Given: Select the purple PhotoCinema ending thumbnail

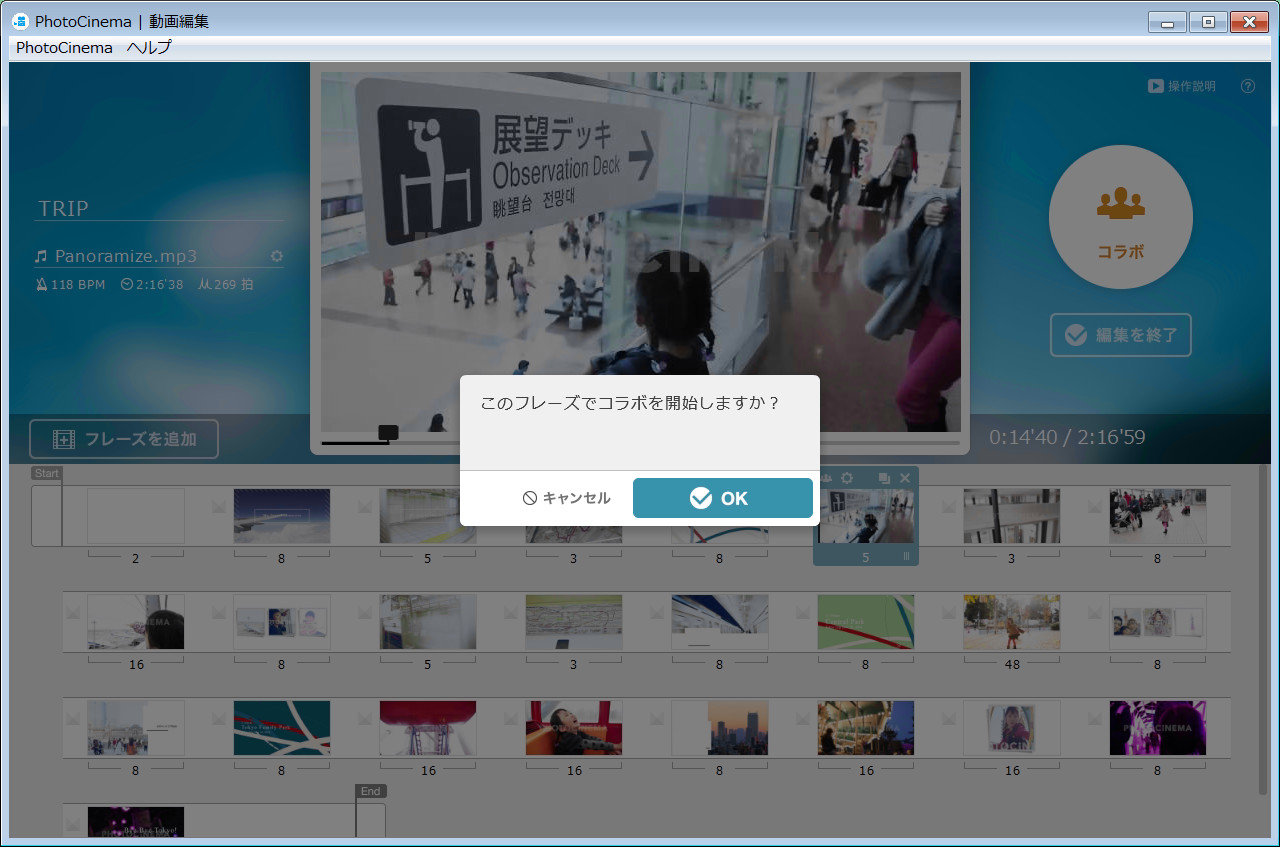Looking at the screenshot, I should (1157, 728).
